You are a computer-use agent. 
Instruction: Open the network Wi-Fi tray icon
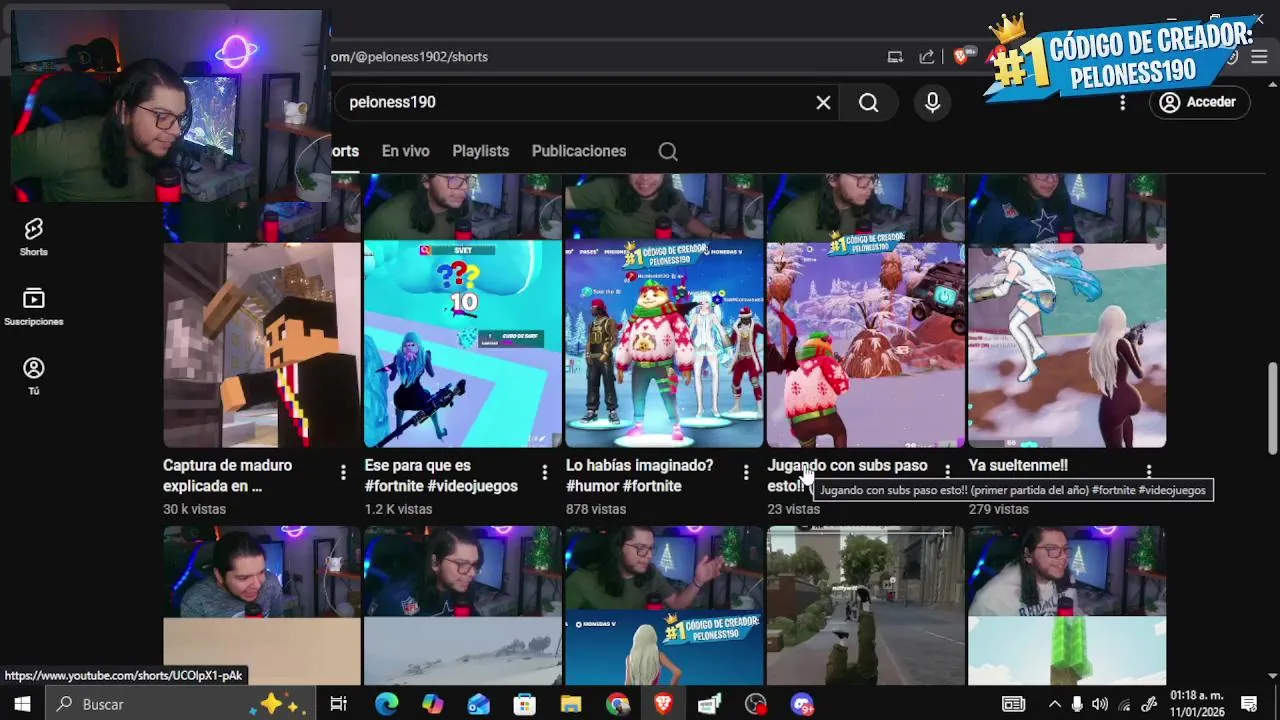1124,704
